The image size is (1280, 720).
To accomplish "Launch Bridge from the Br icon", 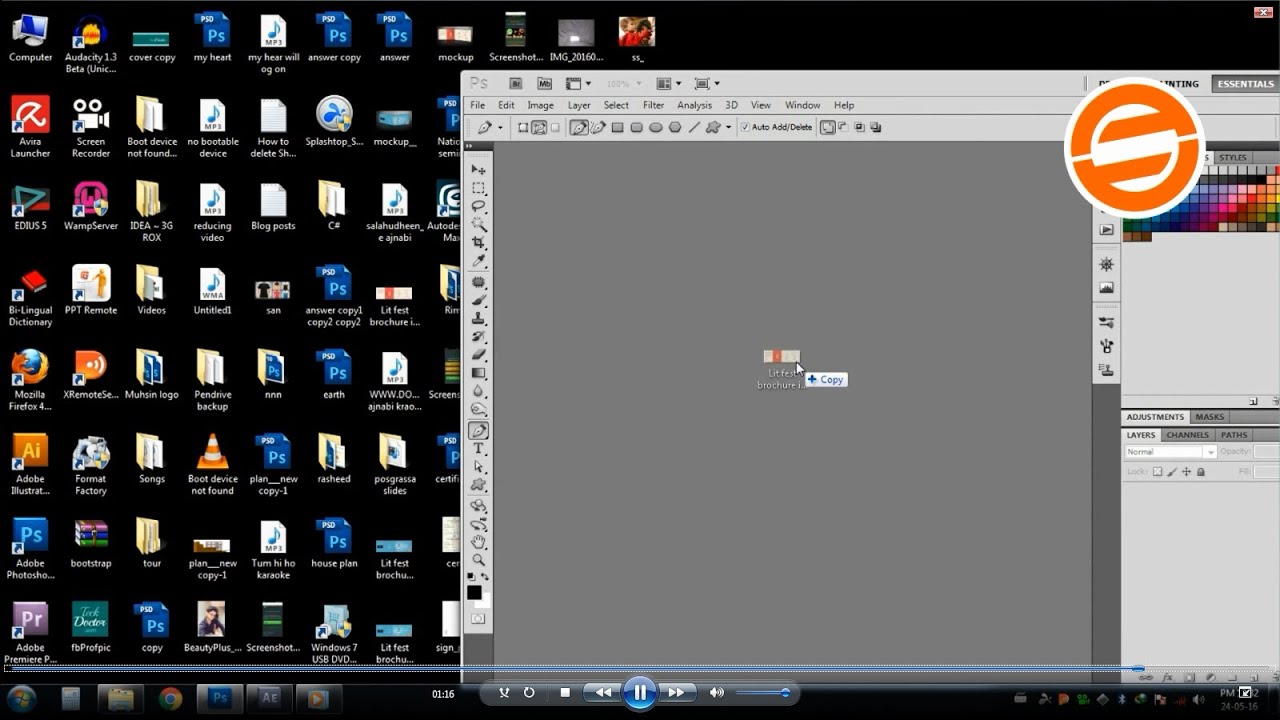I will (516, 84).
